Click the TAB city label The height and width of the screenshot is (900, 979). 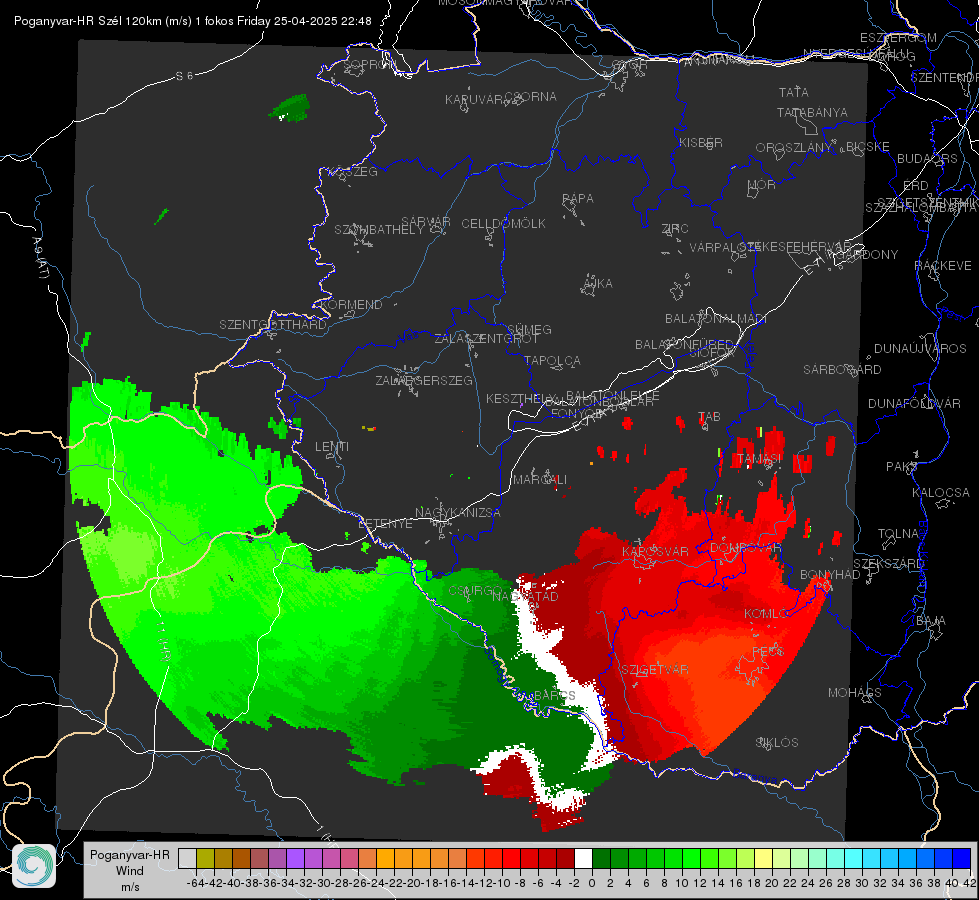[709, 417]
